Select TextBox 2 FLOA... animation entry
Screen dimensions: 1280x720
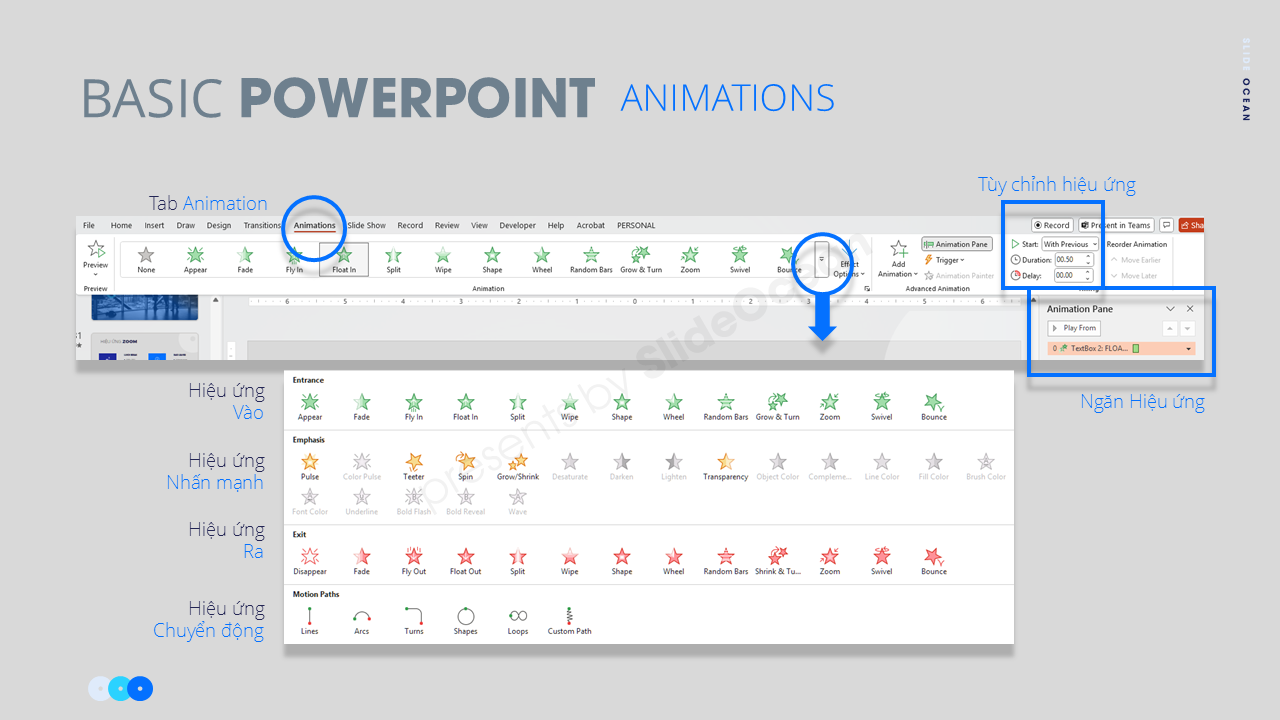[x=1121, y=349]
